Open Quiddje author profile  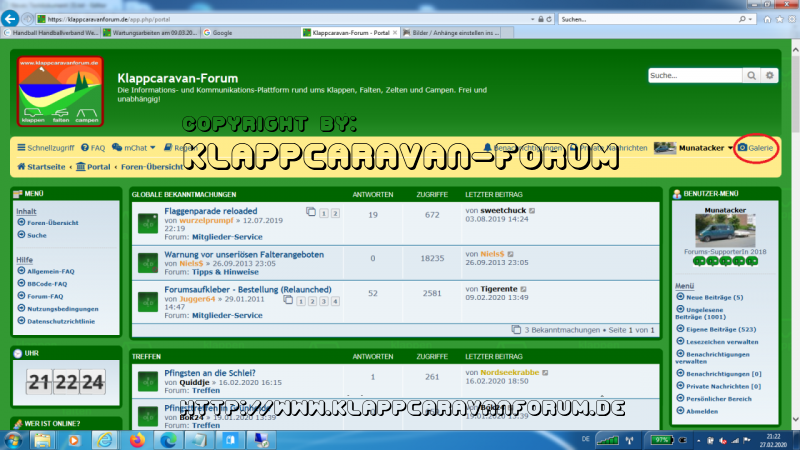pyautogui.click(x=194, y=382)
